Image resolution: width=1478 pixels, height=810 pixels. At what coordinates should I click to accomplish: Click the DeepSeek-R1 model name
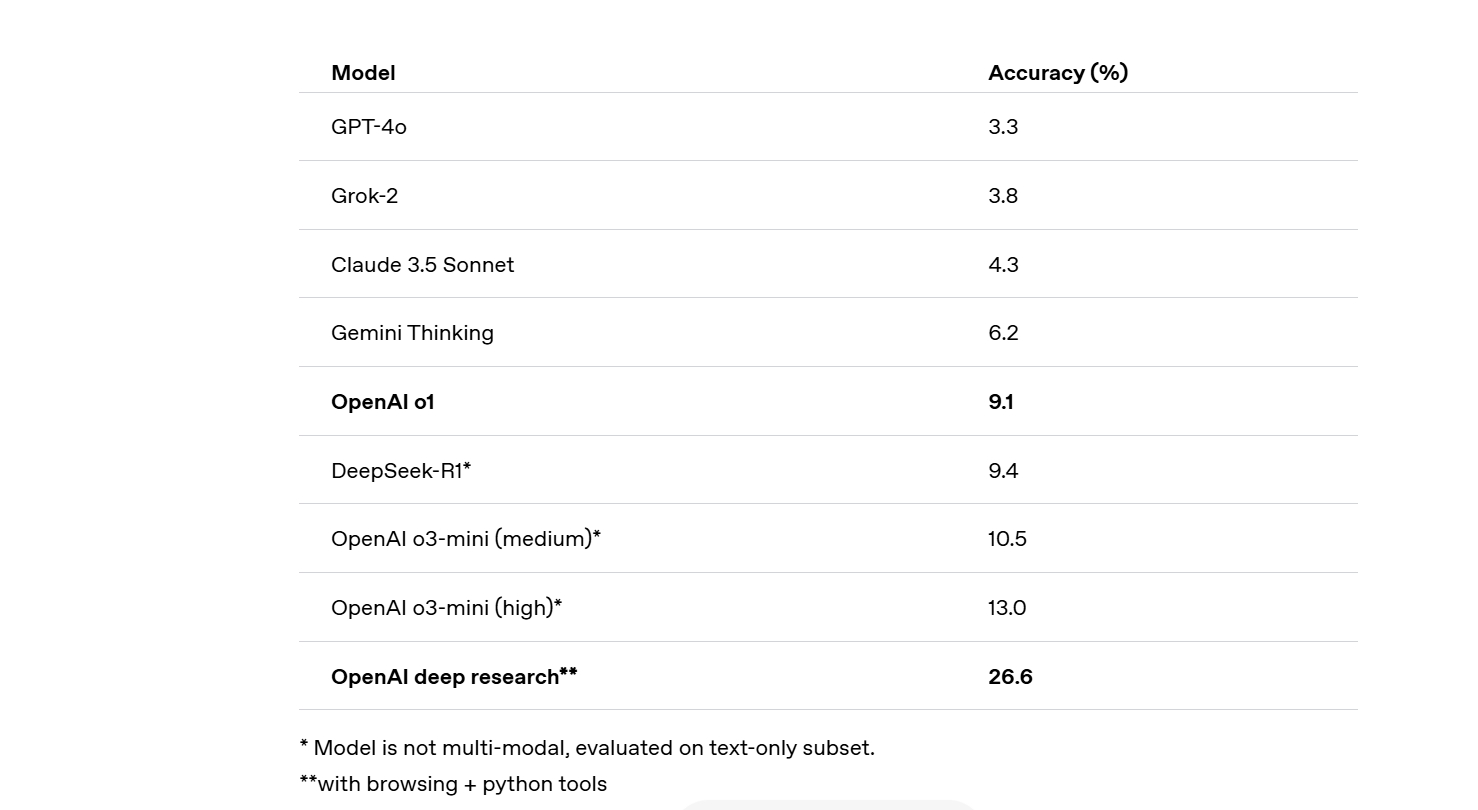(x=400, y=471)
